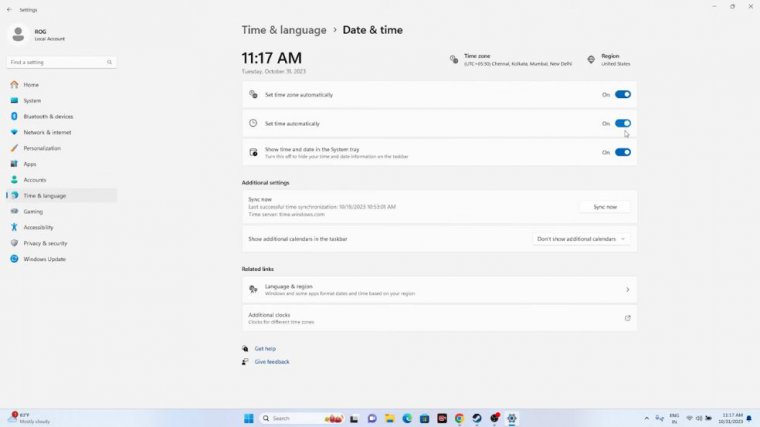Turn off Set time automatically switch
760x427 pixels.
622,124
